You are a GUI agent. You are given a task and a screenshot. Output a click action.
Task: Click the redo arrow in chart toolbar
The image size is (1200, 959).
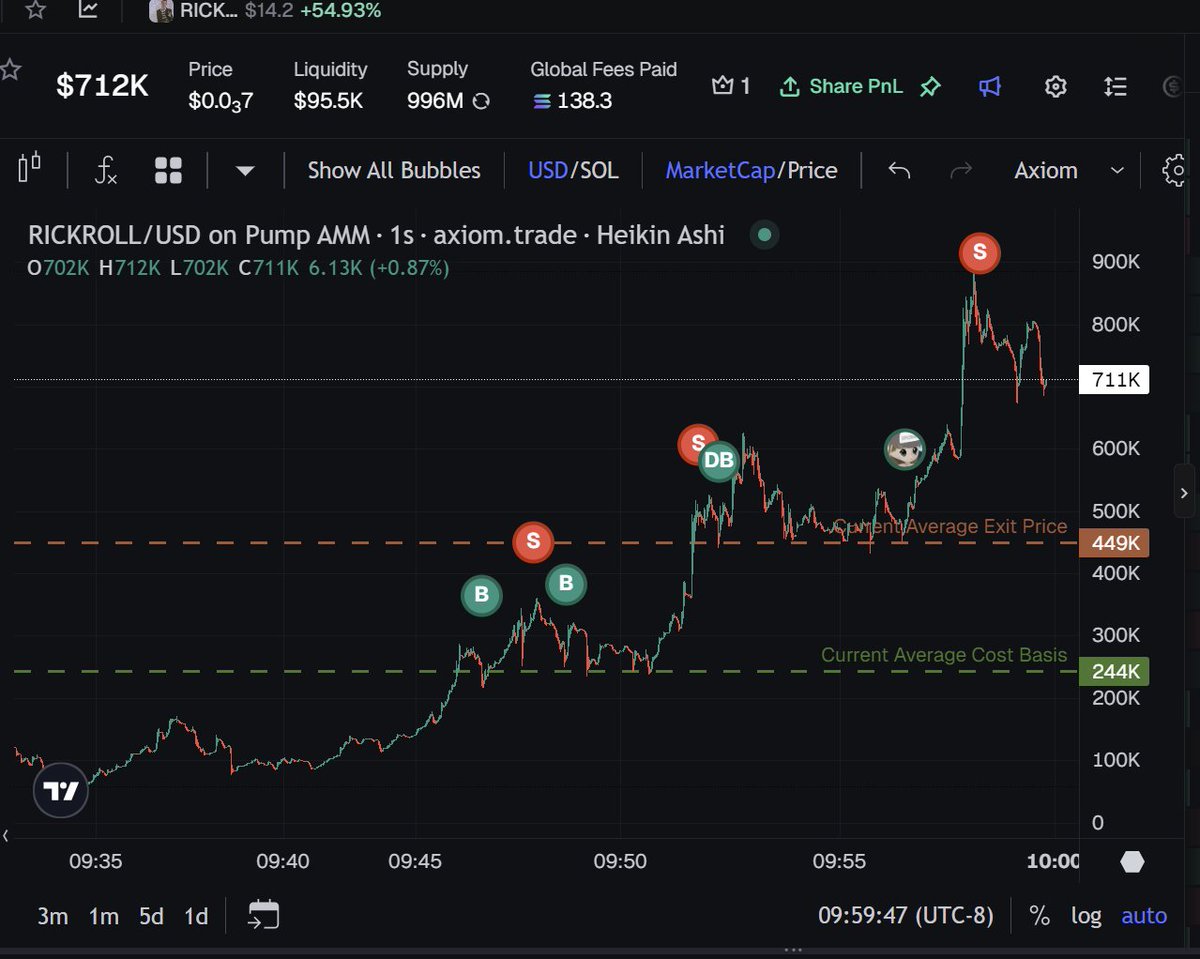click(961, 171)
